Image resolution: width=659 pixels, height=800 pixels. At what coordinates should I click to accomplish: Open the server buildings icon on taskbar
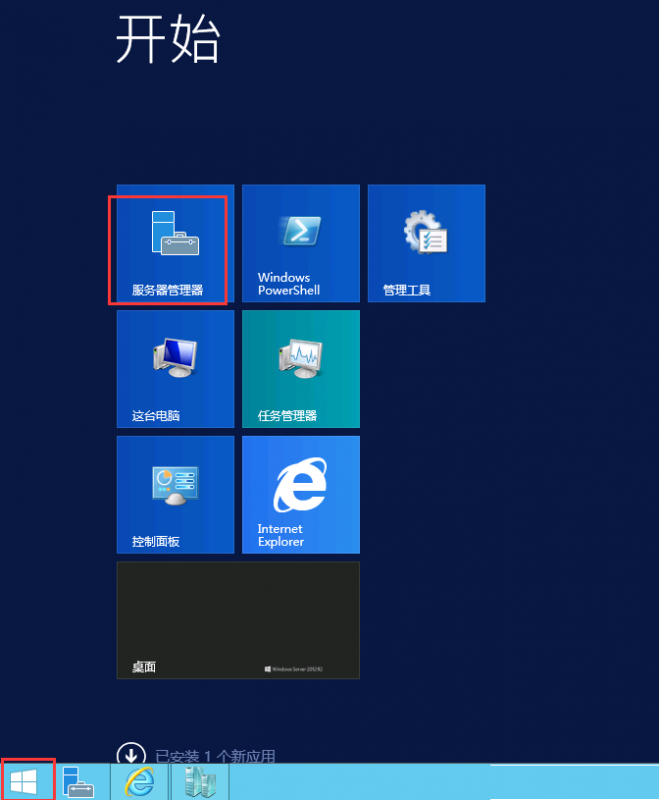pos(200,782)
